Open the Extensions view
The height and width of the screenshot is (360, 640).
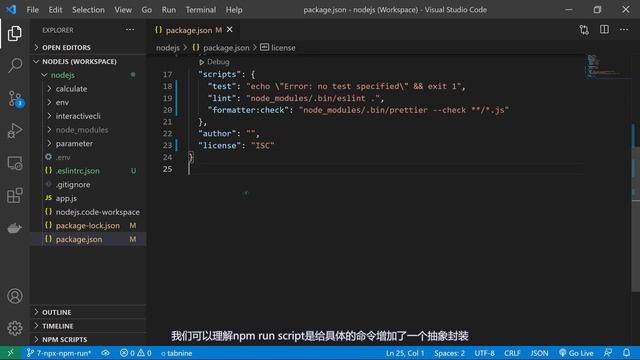tap(15, 196)
